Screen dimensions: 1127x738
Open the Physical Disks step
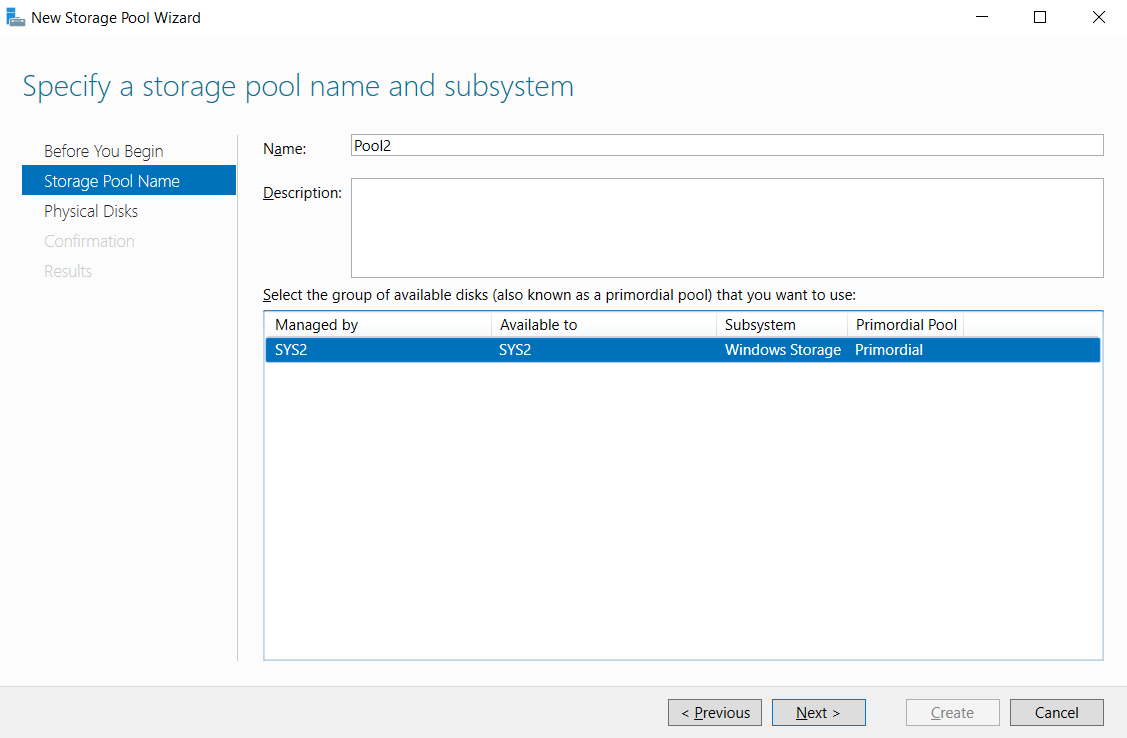tap(91, 211)
